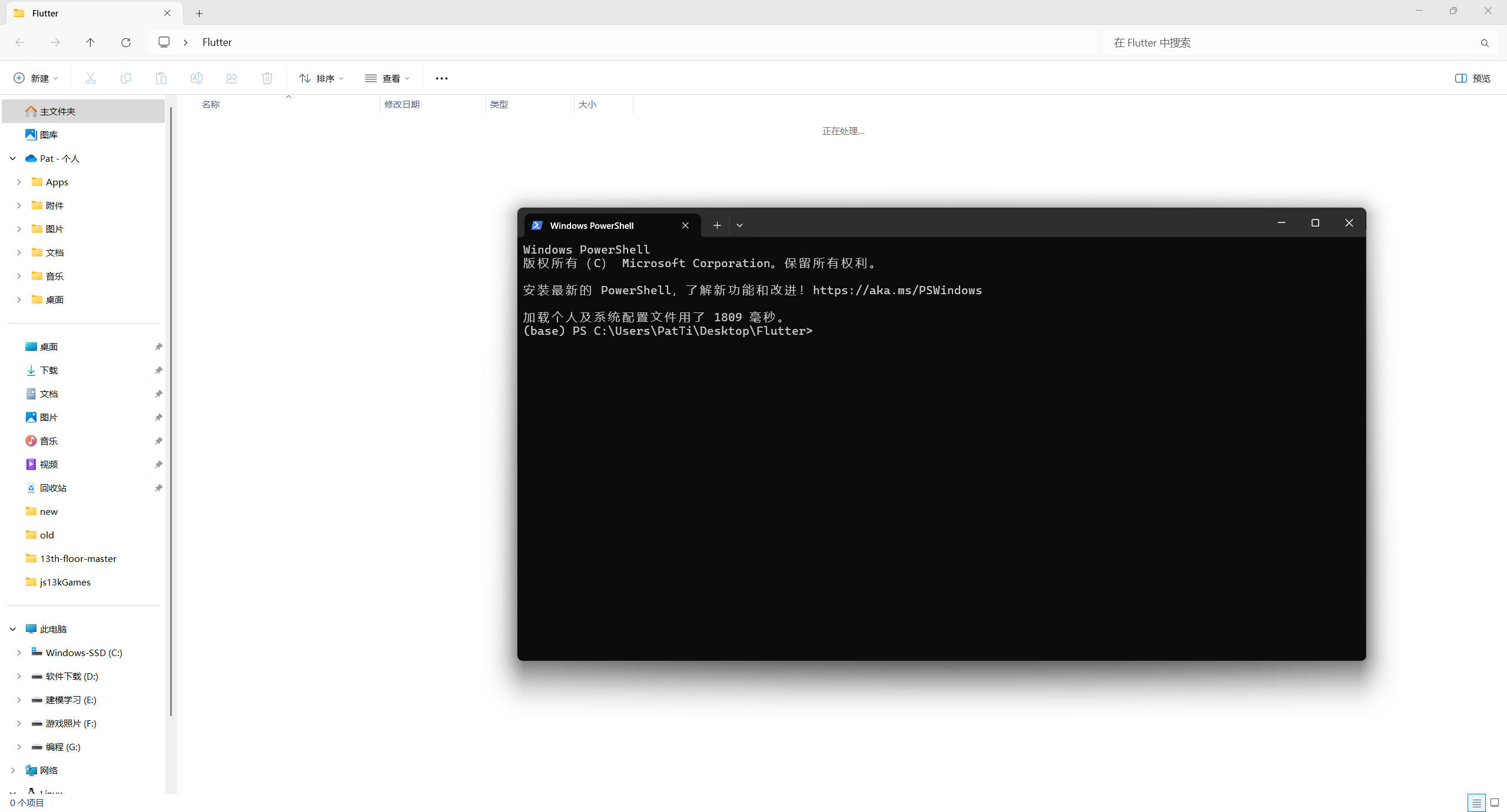
Task: Click the Delete trash can icon
Action: (267, 78)
